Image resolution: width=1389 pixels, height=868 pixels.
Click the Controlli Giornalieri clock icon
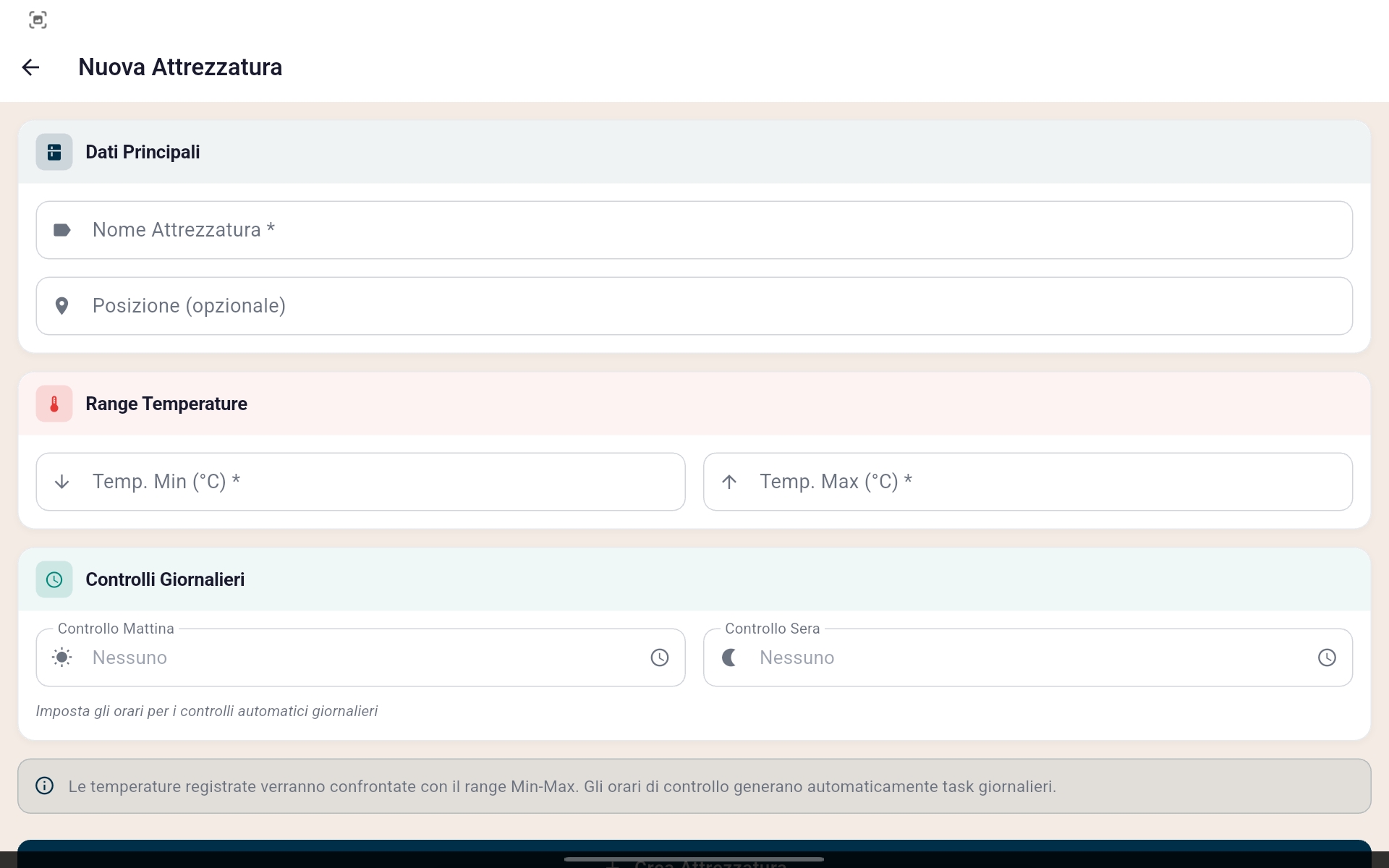(x=54, y=579)
